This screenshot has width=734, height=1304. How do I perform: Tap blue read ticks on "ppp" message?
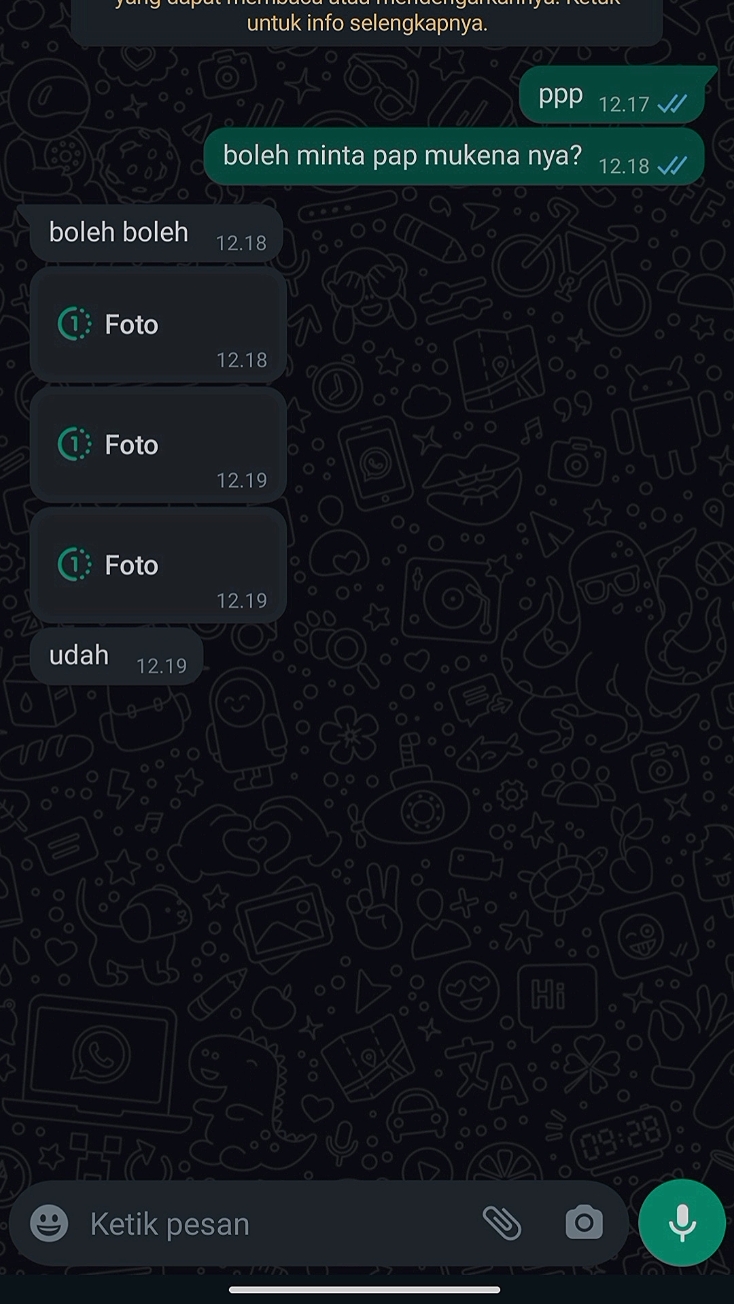tap(673, 104)
